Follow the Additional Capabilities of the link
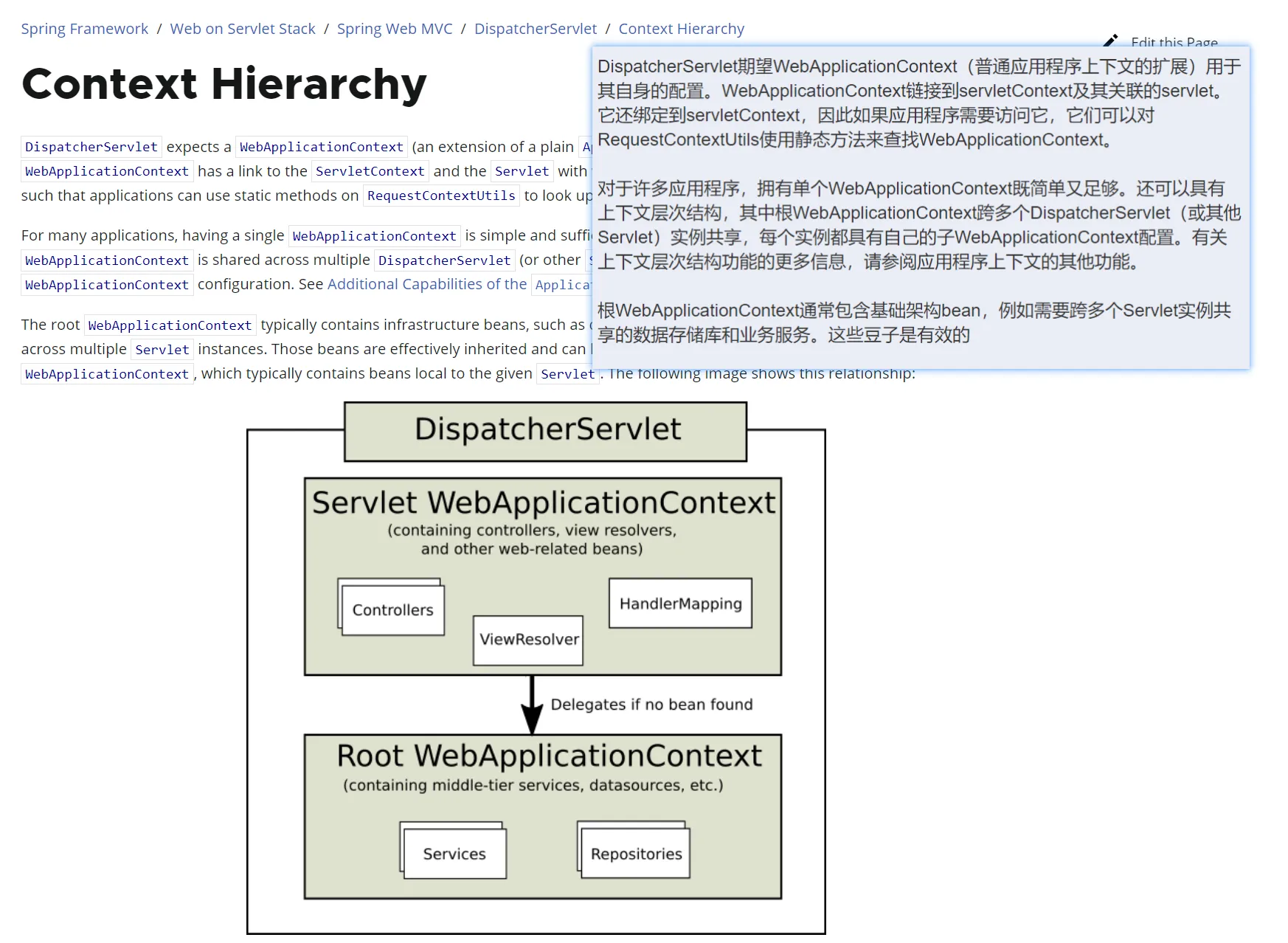 tap(426, 284)
